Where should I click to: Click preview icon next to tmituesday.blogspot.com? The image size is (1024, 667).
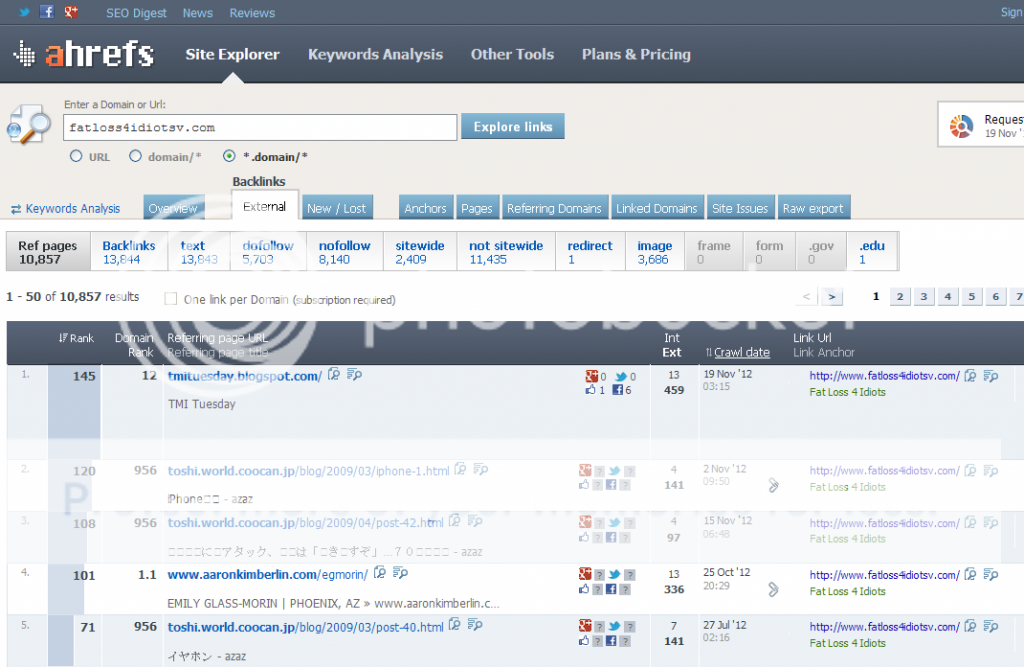pyautogui.click(x=334, y=374)
